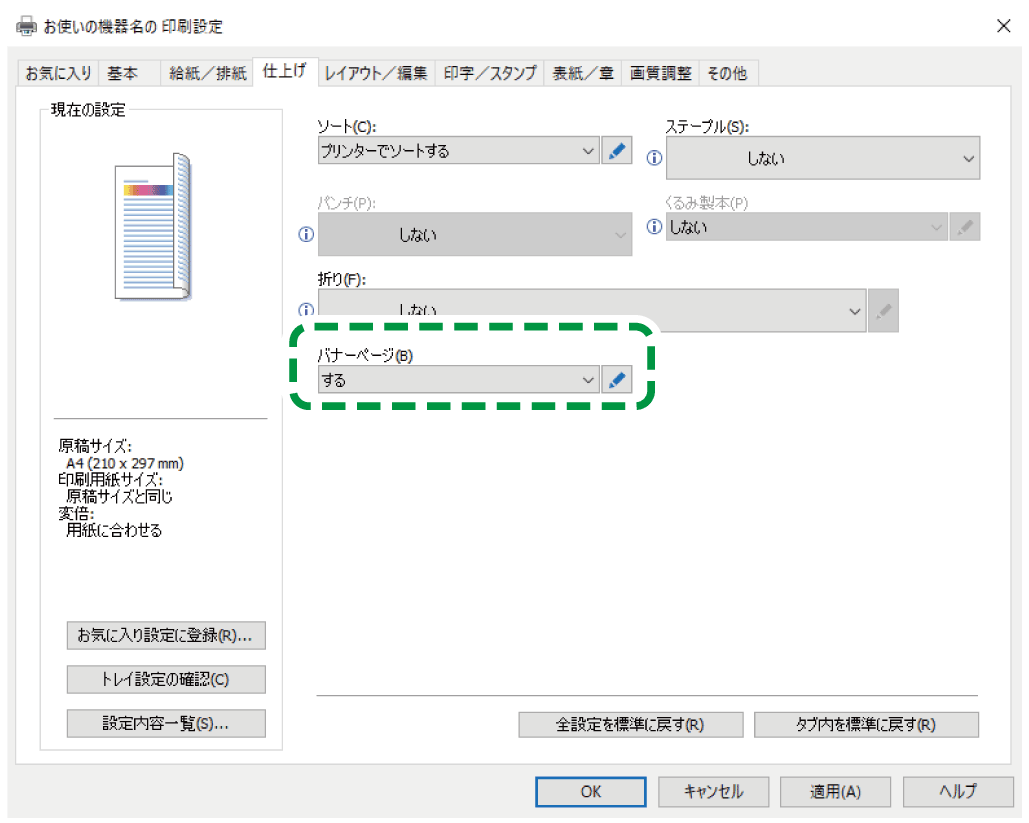1029x823 pixels.
Task: Click the 全設定を標準に戻す button
Action: pyautogui.click(x=630, y=724)
